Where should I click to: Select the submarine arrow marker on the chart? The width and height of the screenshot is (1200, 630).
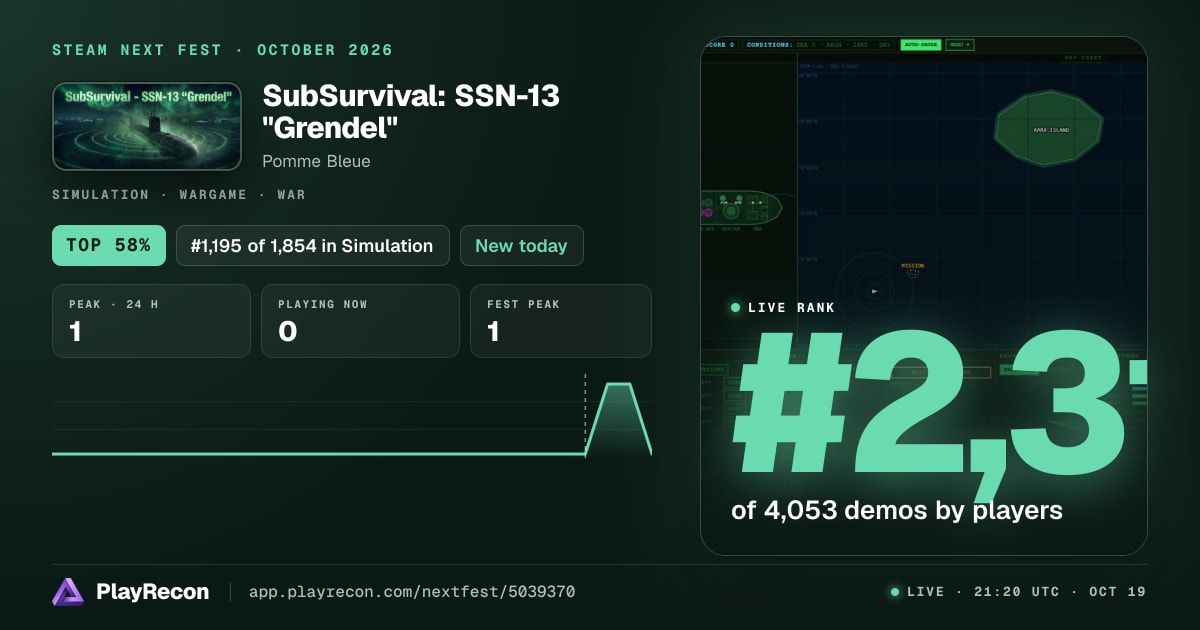click(875, 291)
